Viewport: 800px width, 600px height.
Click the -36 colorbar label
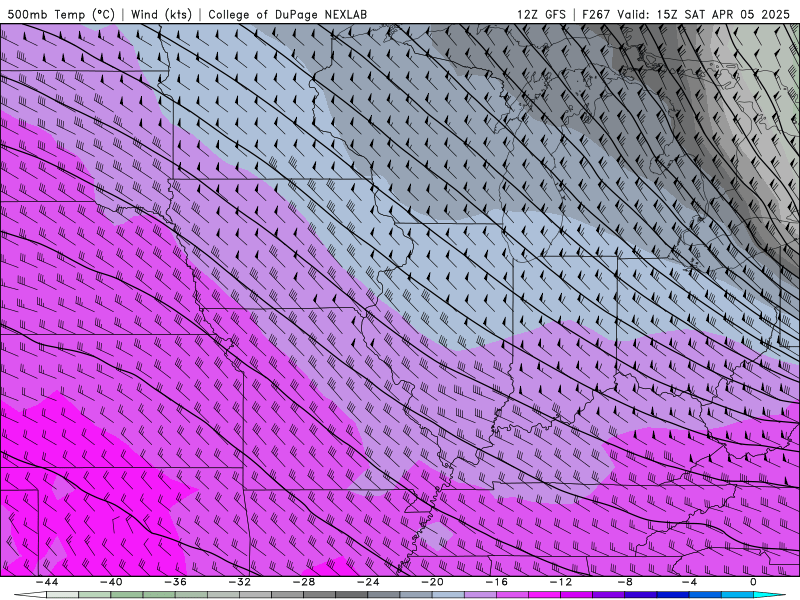175,582
